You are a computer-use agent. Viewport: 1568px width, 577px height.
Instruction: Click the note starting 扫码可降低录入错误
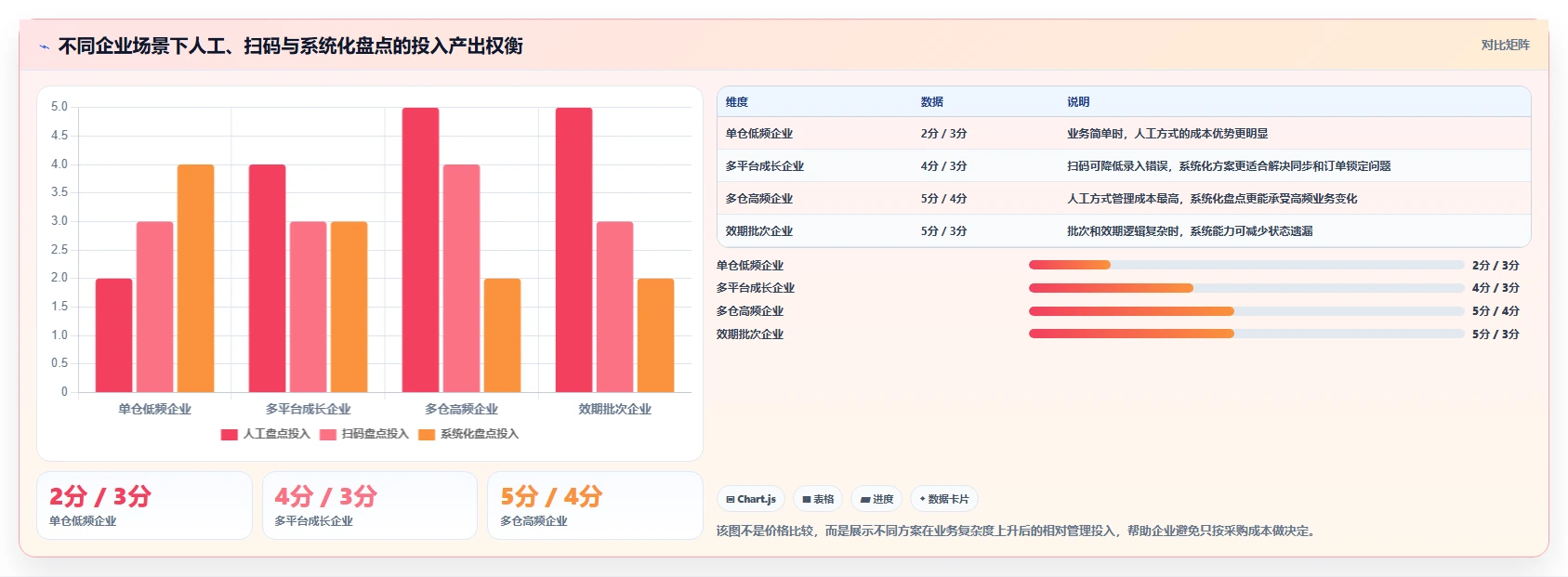coord(1229,166)
